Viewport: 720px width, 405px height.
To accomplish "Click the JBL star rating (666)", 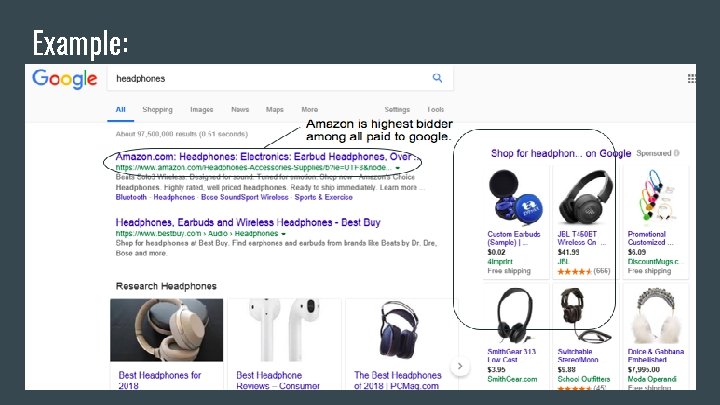I will click(x=584, y=271).
